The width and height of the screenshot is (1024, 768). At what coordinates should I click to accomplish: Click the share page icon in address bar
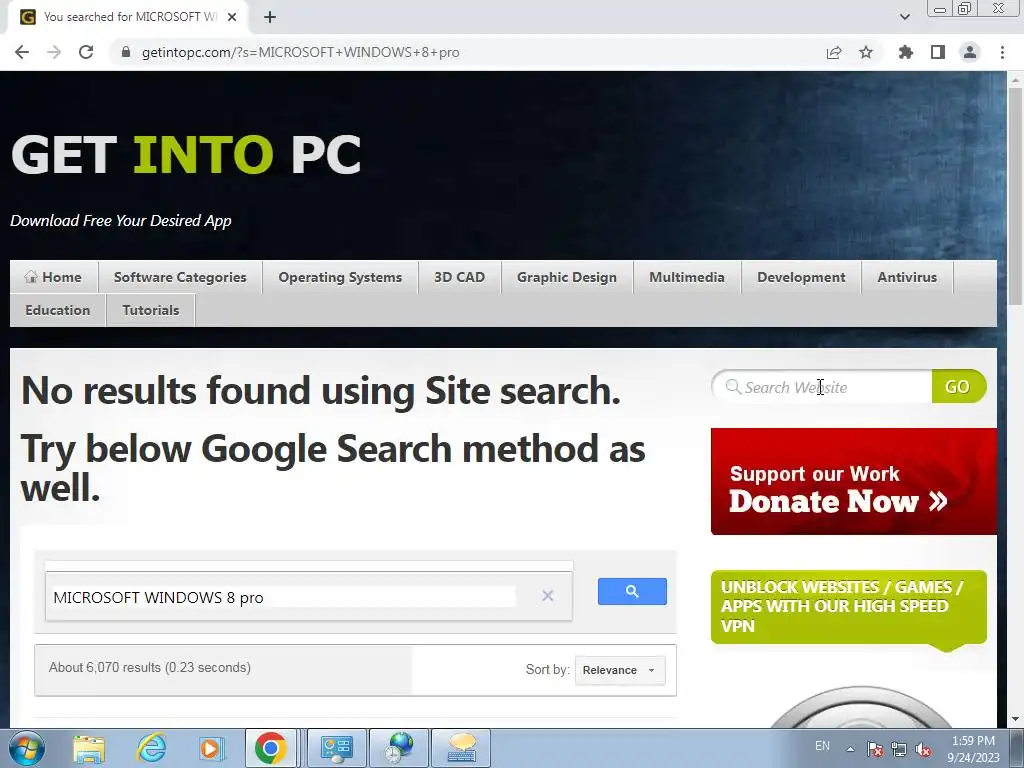[x=834, y=52]
